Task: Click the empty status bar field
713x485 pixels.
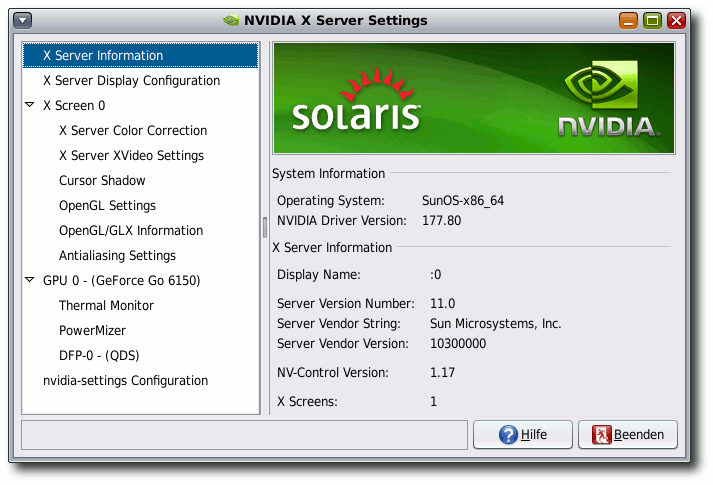Action: [244, 435]
